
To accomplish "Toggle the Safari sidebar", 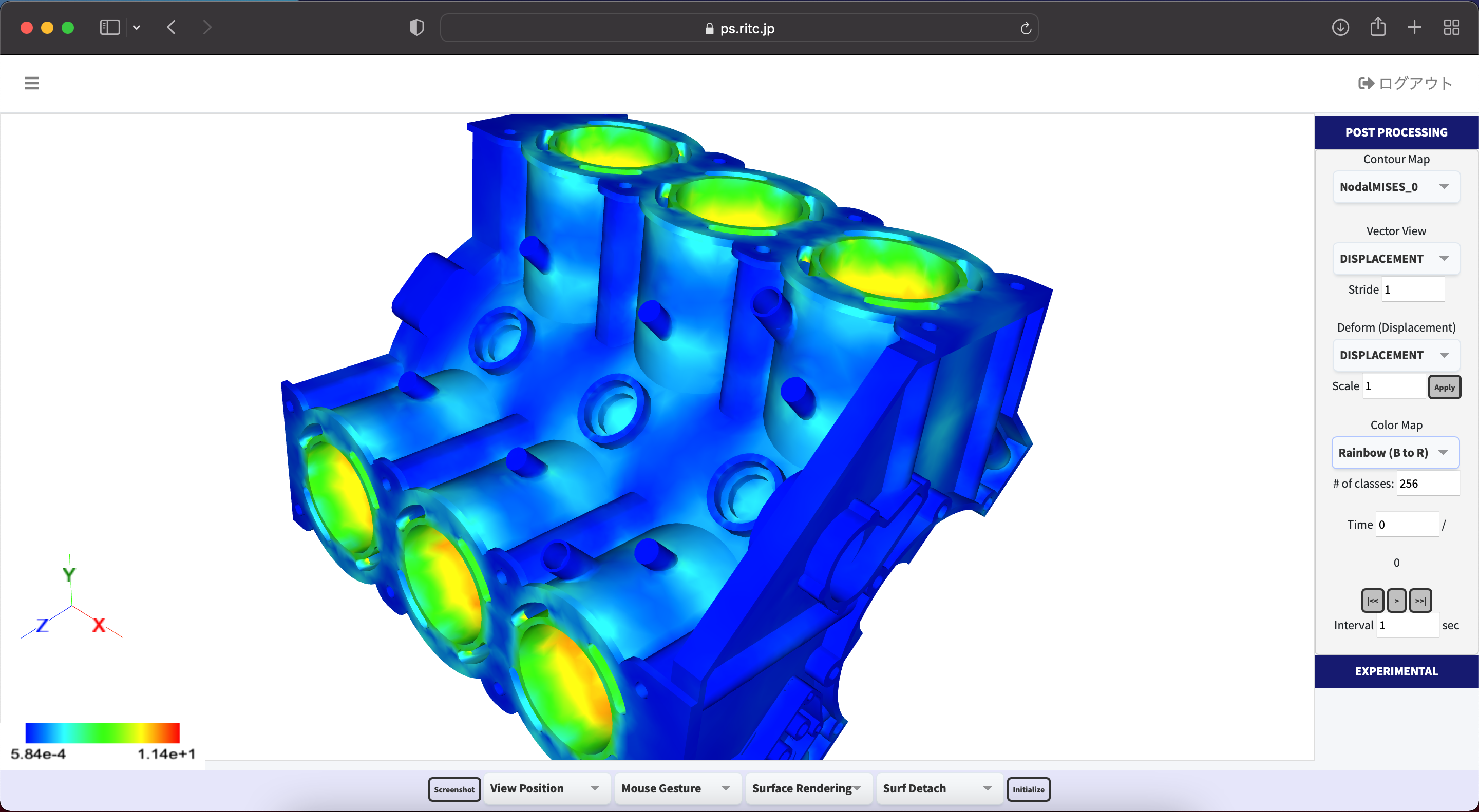I will 109,27.
